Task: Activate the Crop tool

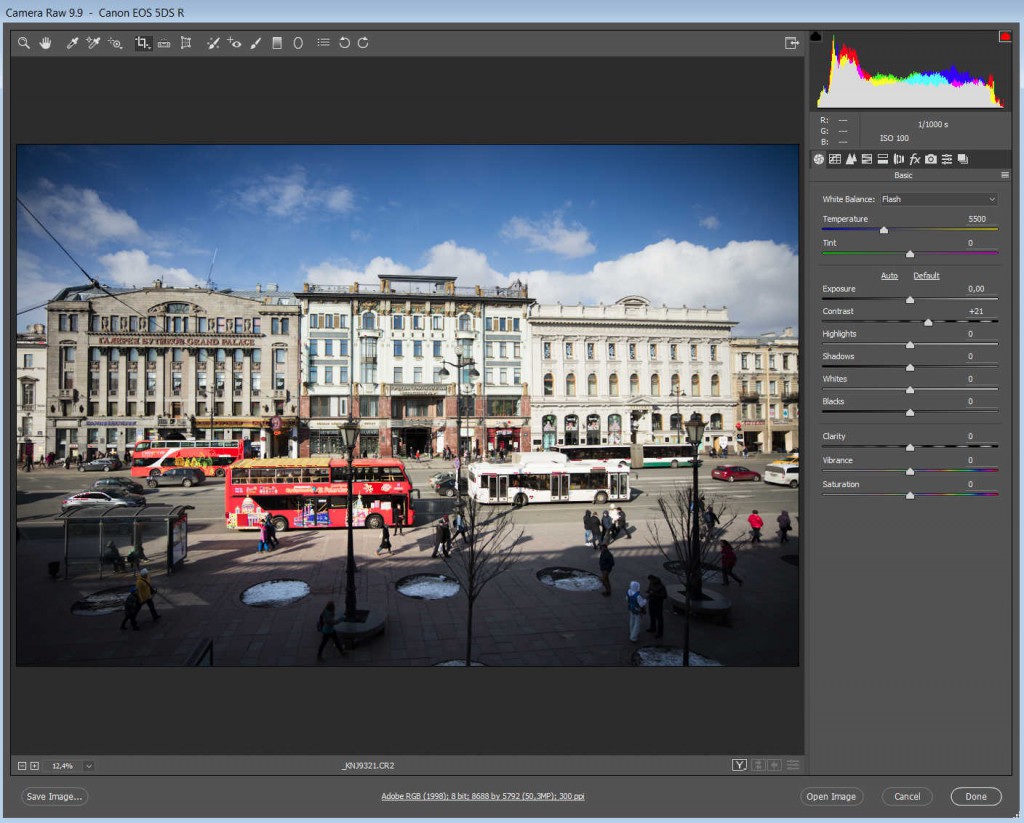Action: (x=142, y=43)
